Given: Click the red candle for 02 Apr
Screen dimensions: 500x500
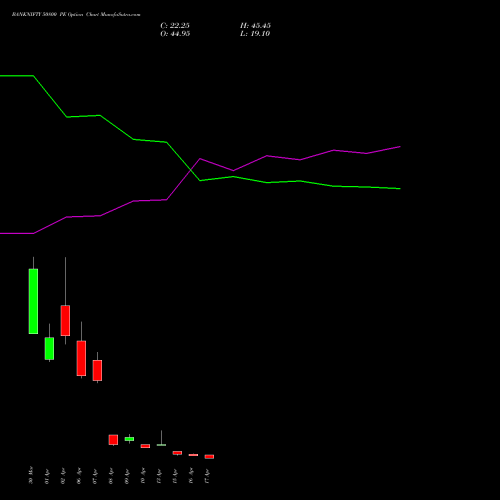Looking at the screenshot, I should point(65,320).
